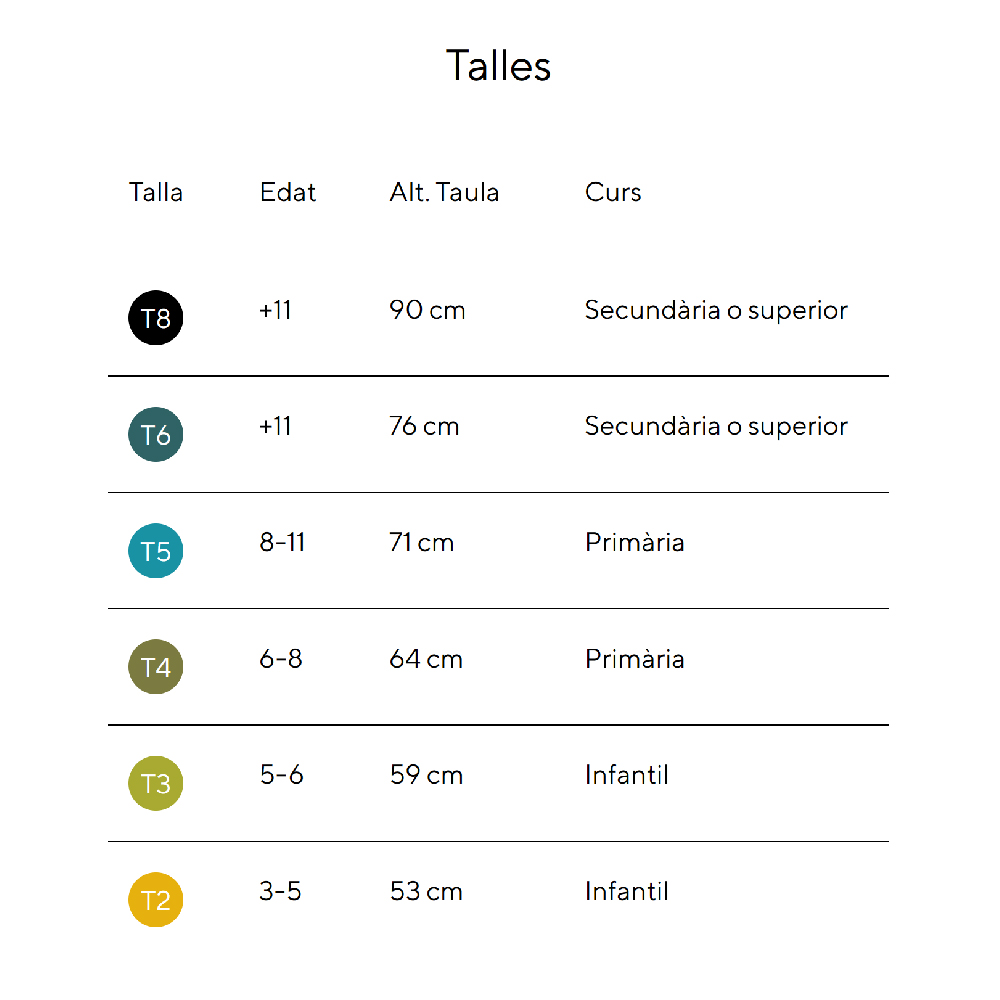Select the dark green T6 badge

[x=156, y=435]
